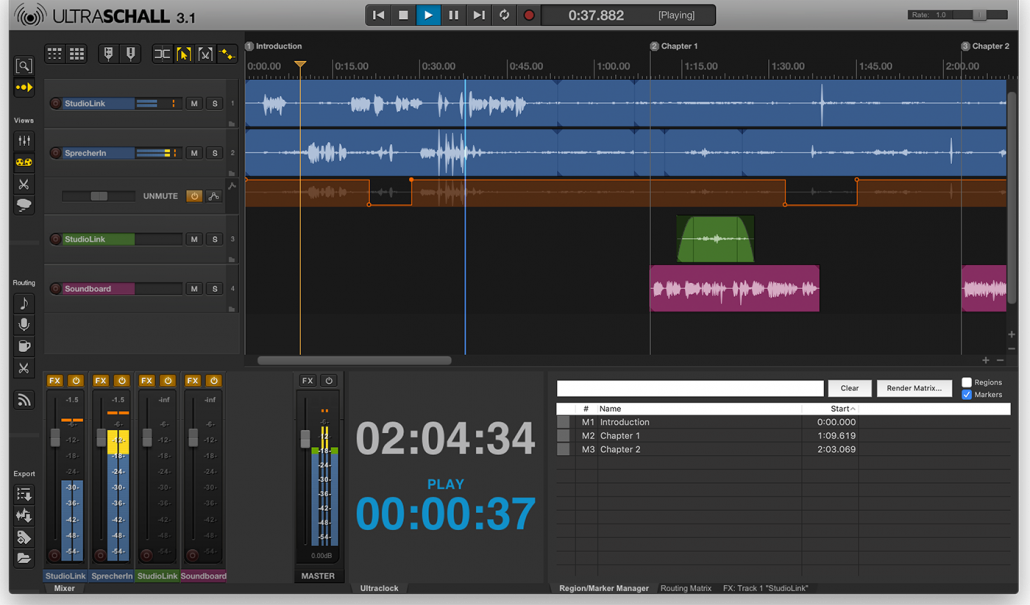
Task: Toggle the Regions checkbox
Action: (966, 382)
